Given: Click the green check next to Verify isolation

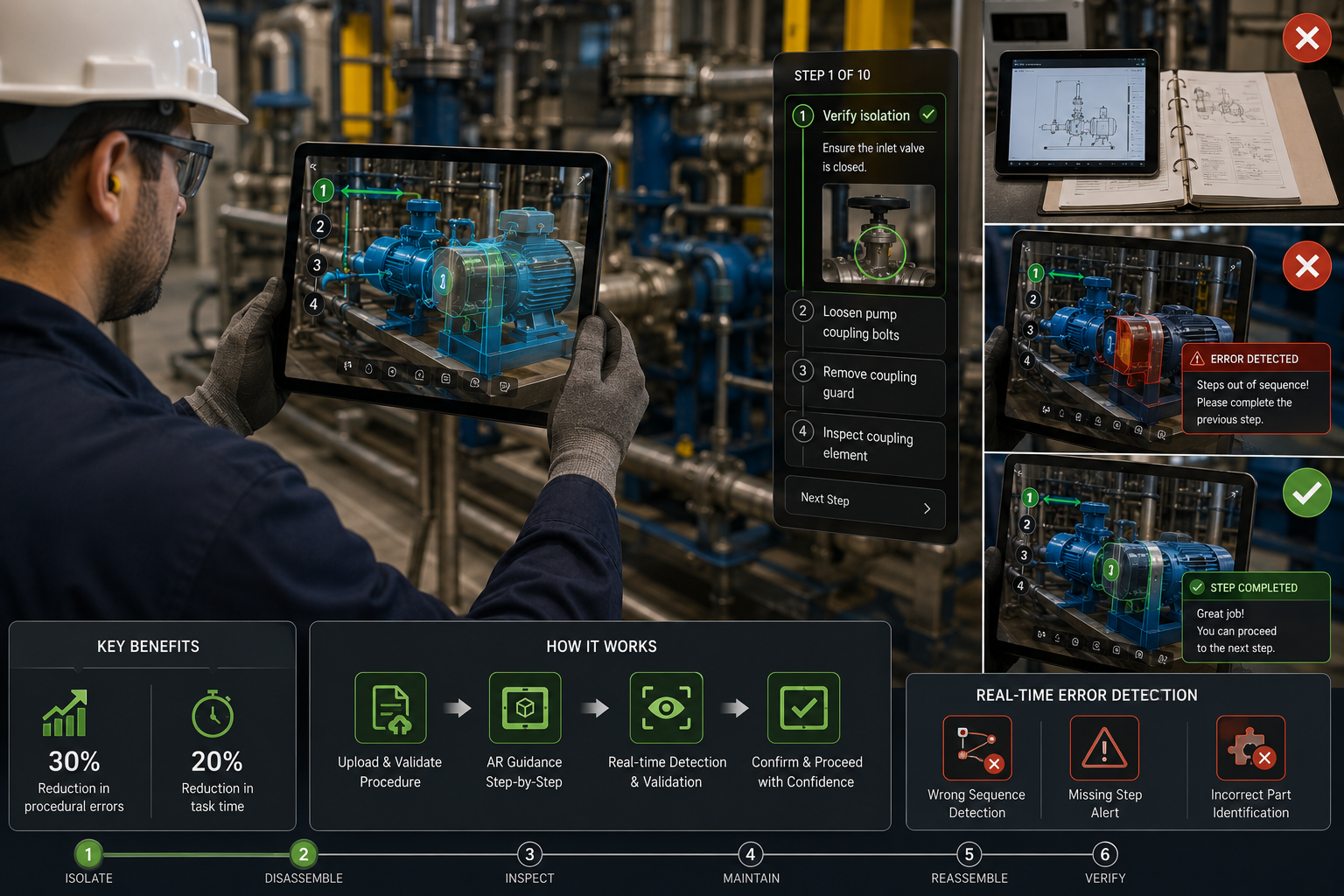Looking at the screenshot, I should coord(928,115).
